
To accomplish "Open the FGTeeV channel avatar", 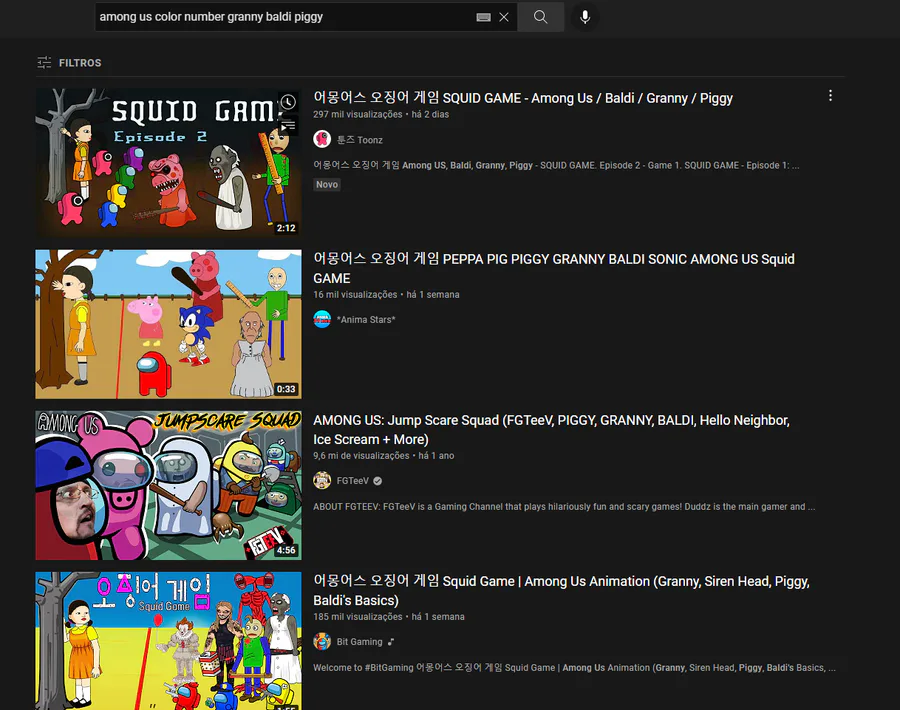I will point(322,480).
